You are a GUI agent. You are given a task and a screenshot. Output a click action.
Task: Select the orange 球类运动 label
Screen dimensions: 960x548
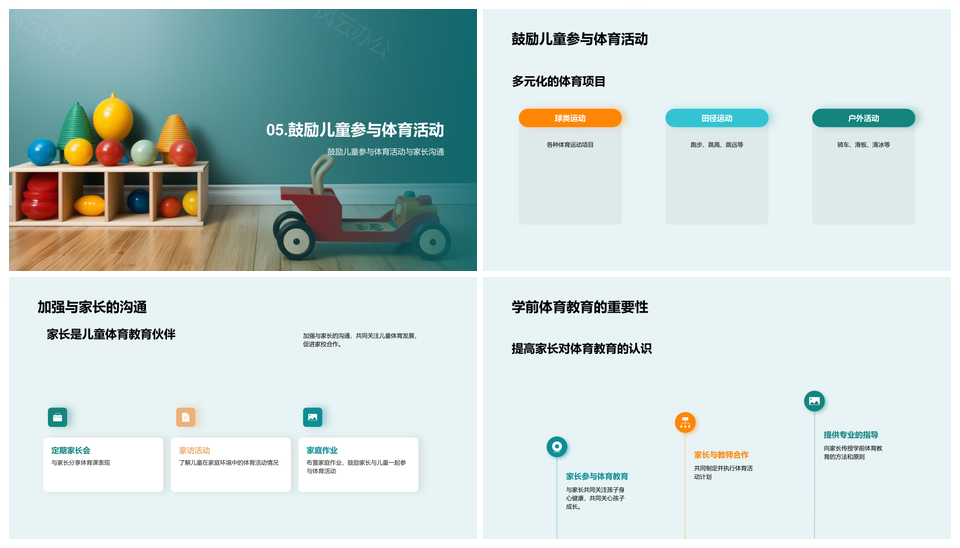point(570,118)
